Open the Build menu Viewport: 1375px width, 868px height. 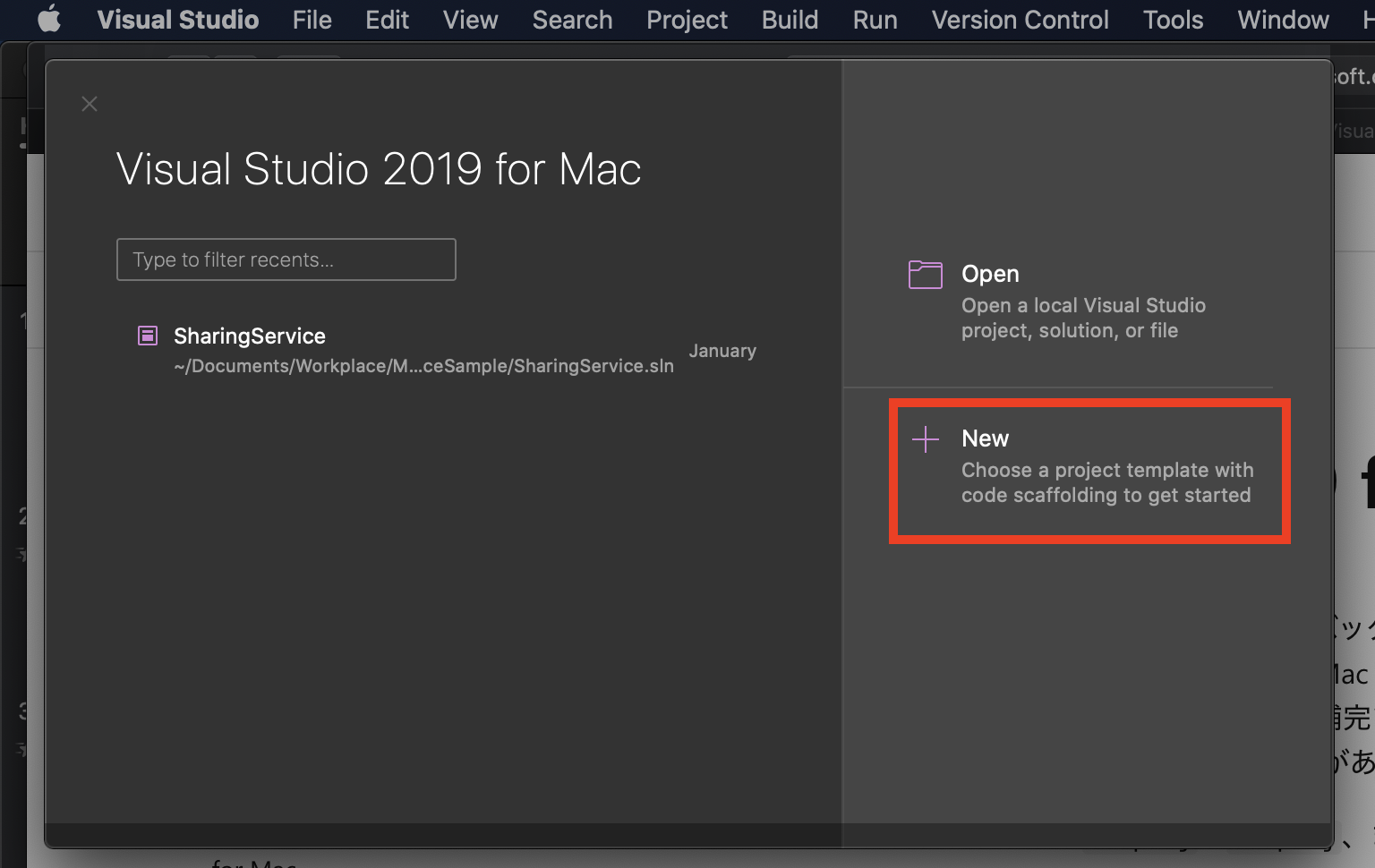pyautogui.click(x=790, y=20)
